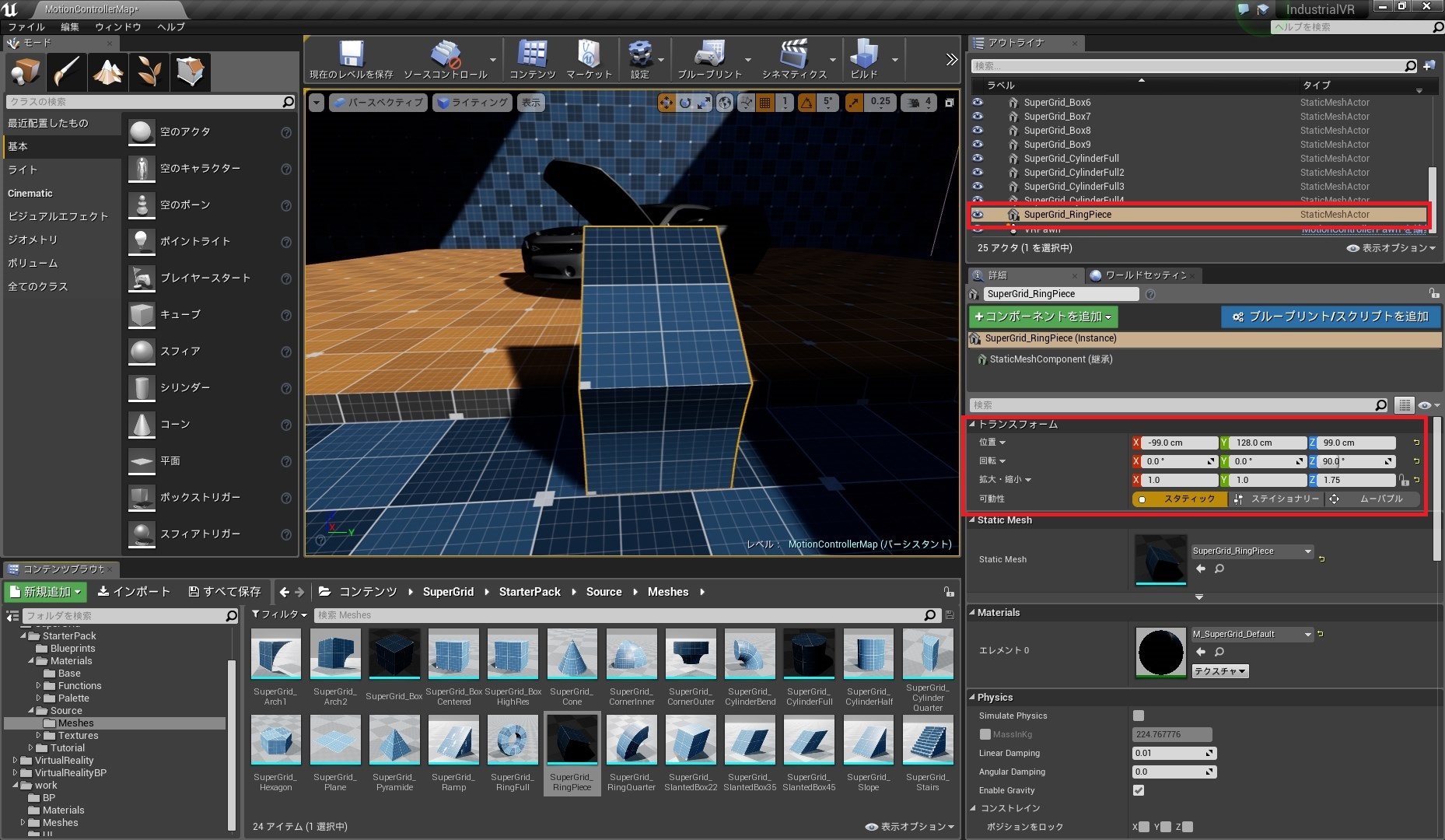Uncheck the Enable Gravity checkbox
The width and height of the screenshot is (1445, 840).
click(1139, 790)
